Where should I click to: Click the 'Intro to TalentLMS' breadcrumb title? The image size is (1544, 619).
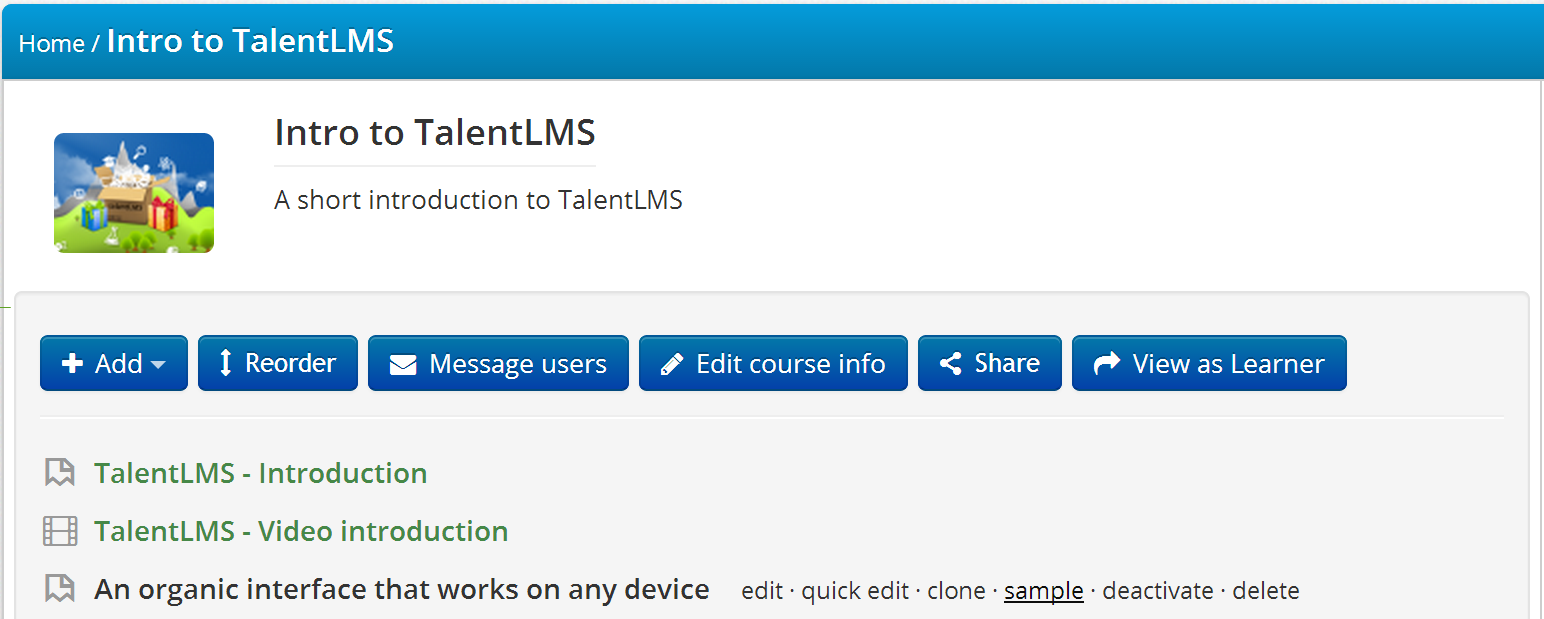click(250, 40)
